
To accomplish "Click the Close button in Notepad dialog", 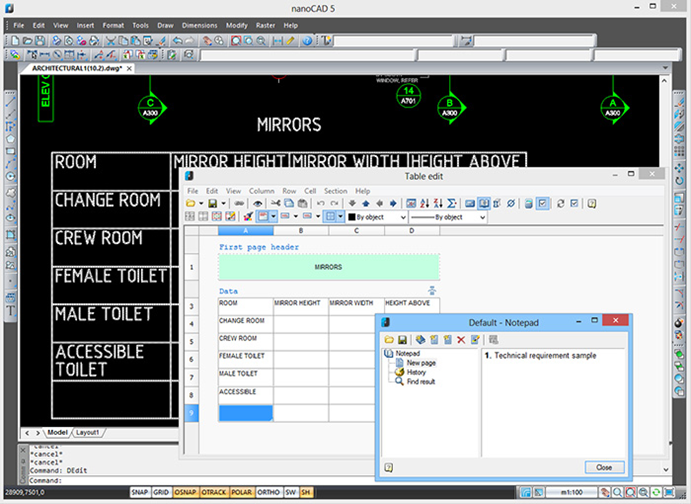I will click(604, 467).
